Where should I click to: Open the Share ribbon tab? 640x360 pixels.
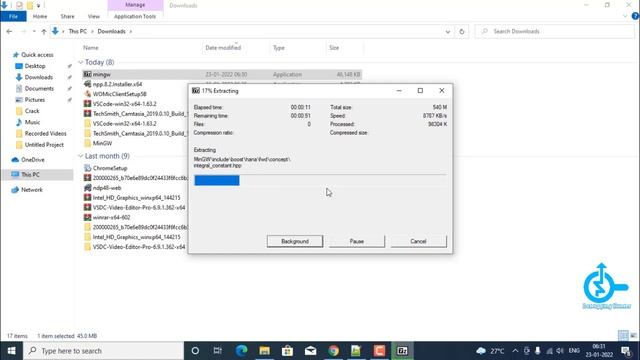[x=67, y=16]
